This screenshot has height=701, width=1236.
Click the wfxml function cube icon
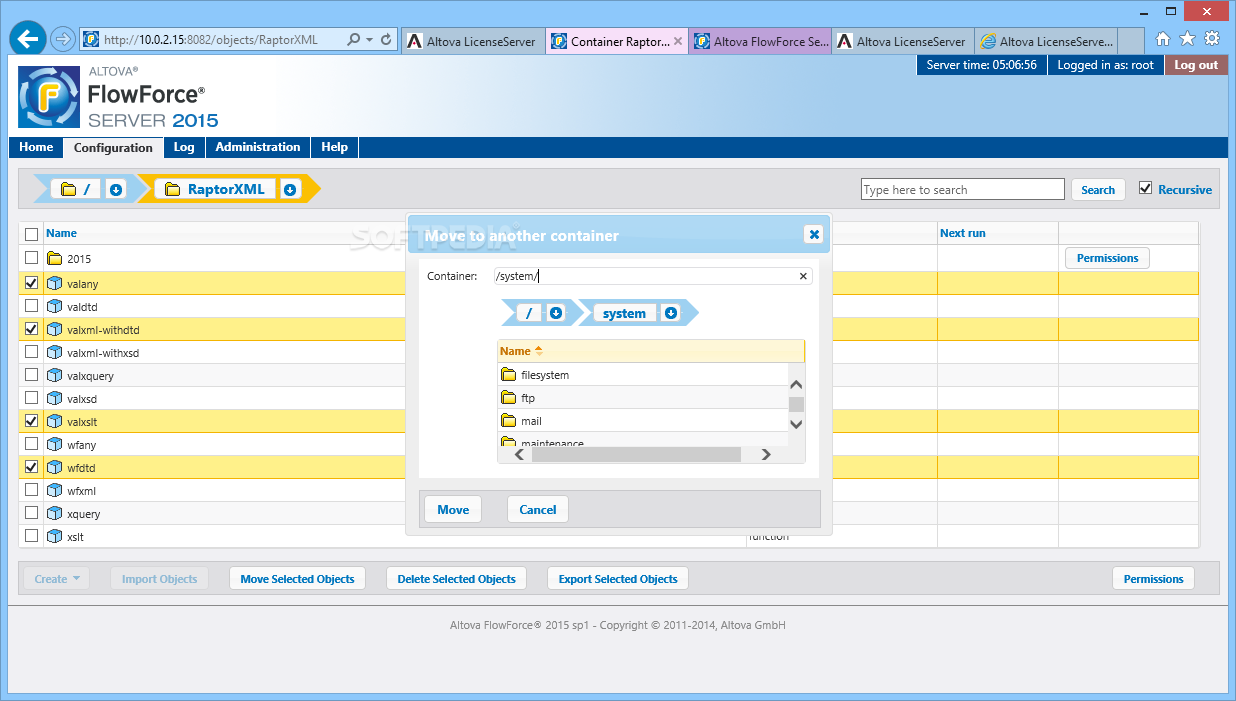pyautogui.click(x=55, y=490)
